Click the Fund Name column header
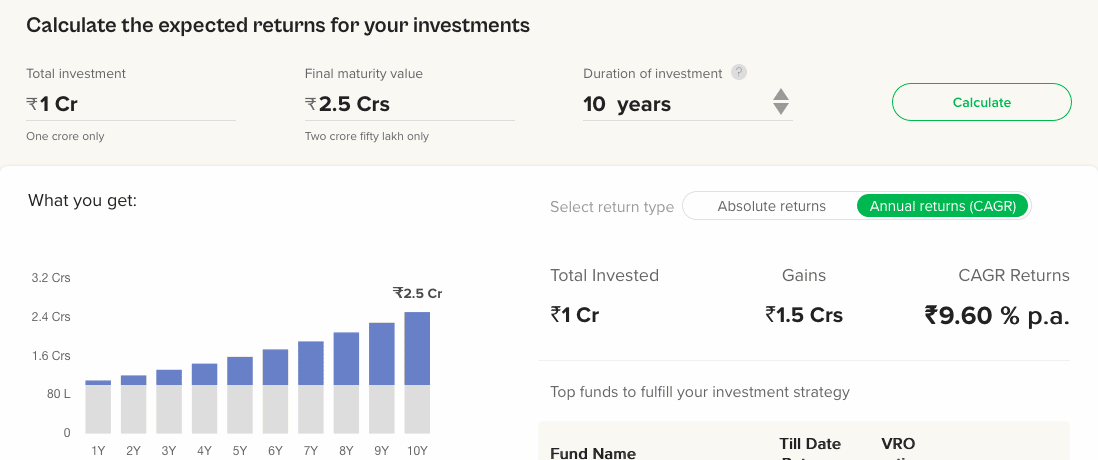The width and height of the screenshot is (1098, 460). [x=593, y=453]
